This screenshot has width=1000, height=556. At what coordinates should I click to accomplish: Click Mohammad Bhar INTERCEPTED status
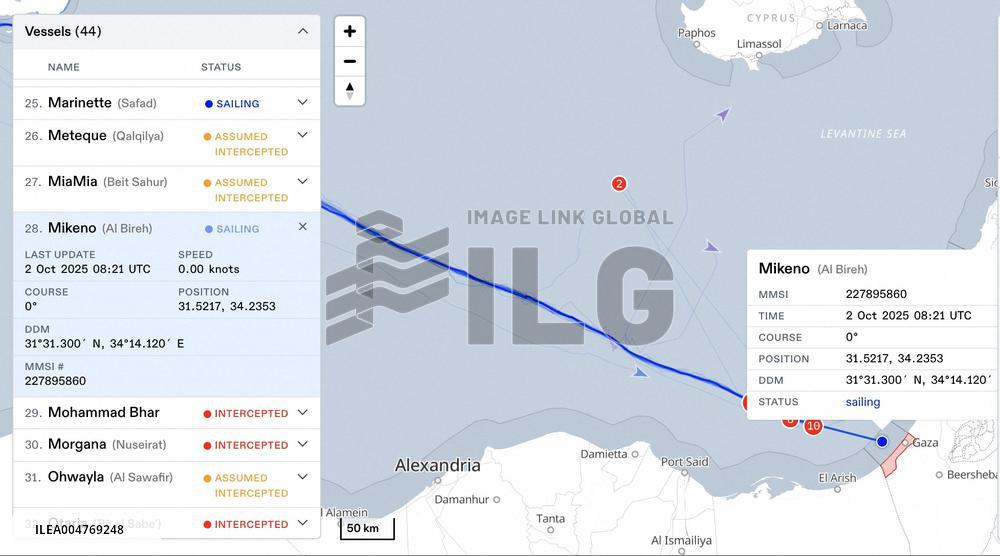tap(246, 414)
